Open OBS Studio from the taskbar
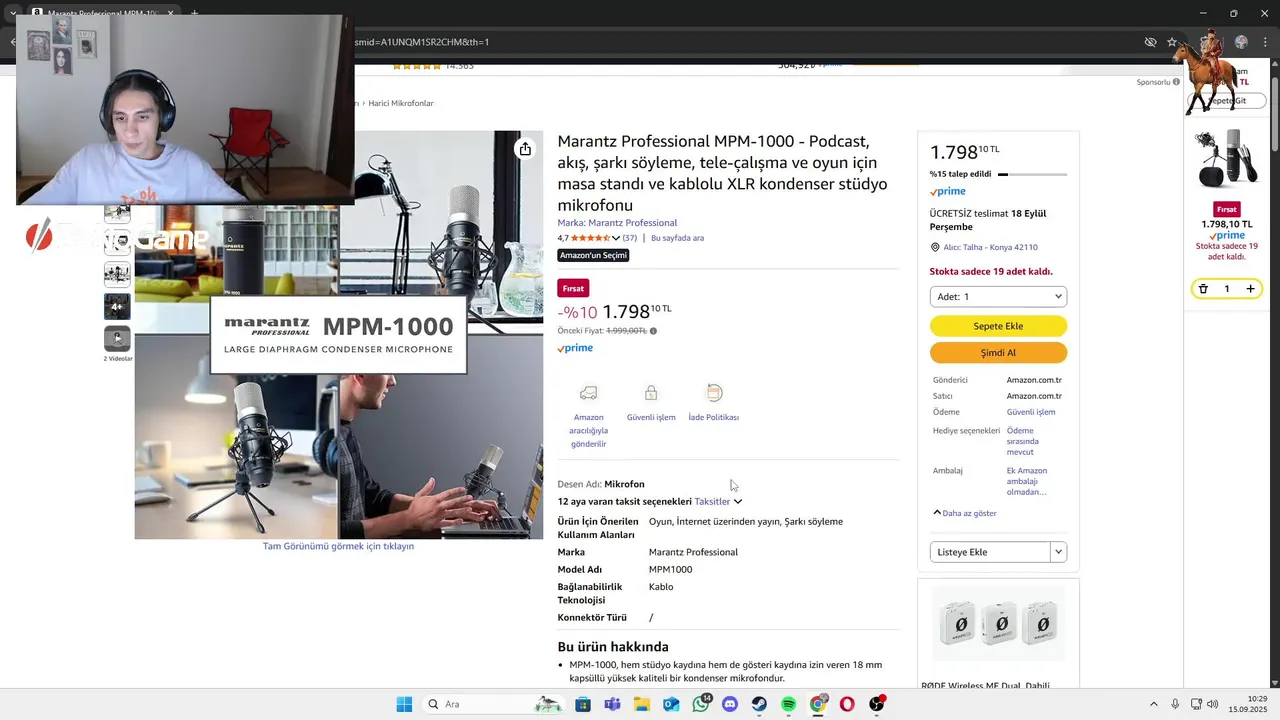This screenshot has height=720, width=1280. point(877,704)
